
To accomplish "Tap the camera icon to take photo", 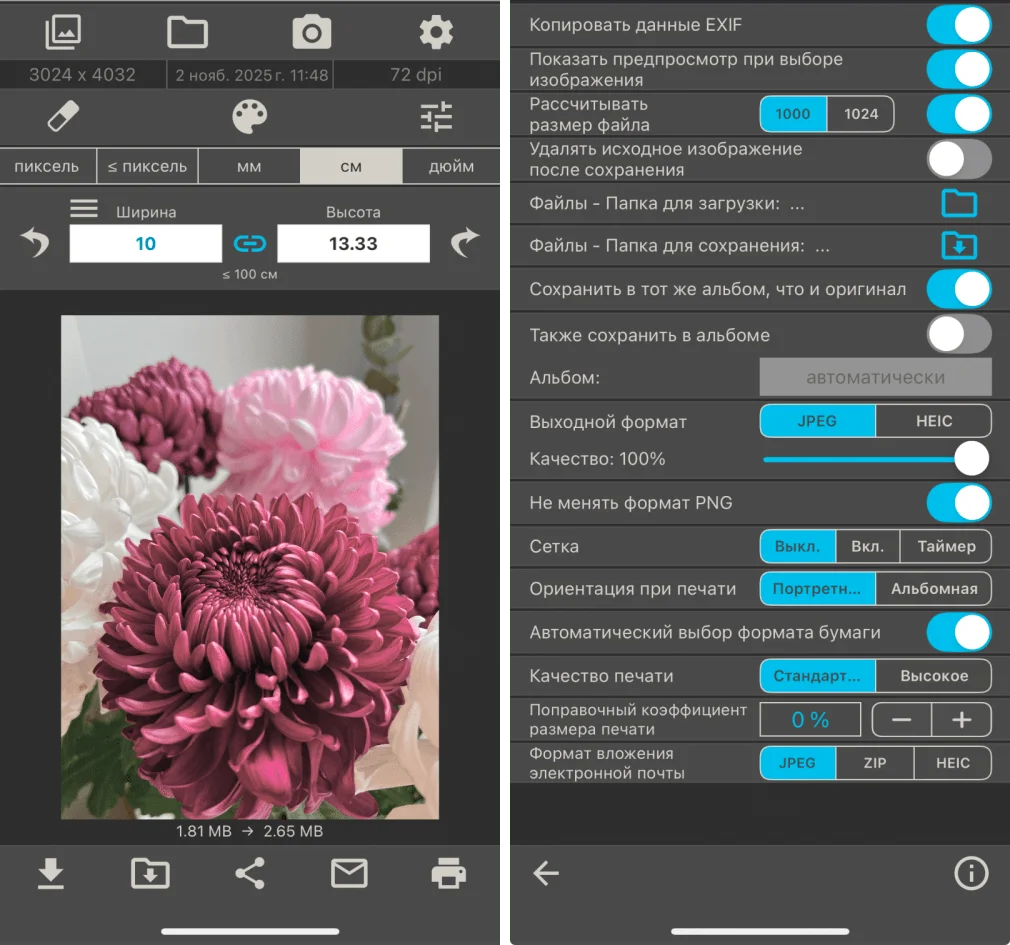I will click(311, 33).
